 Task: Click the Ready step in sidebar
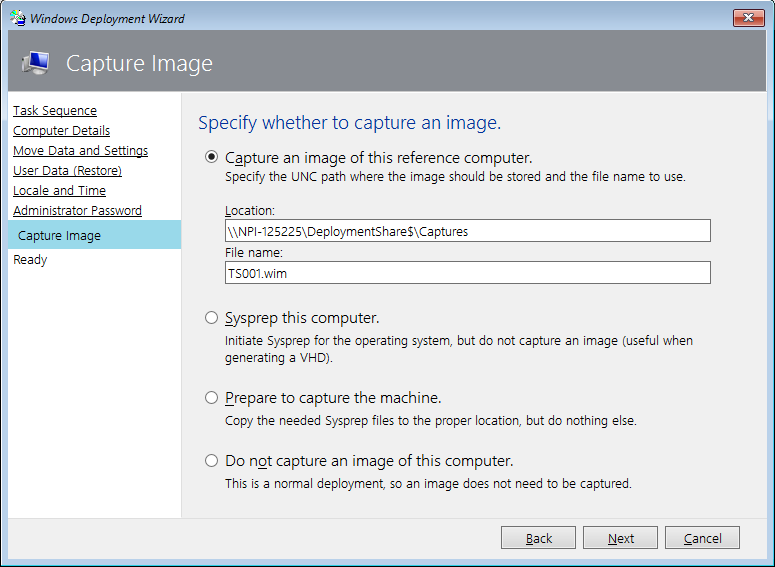point(30,260)
